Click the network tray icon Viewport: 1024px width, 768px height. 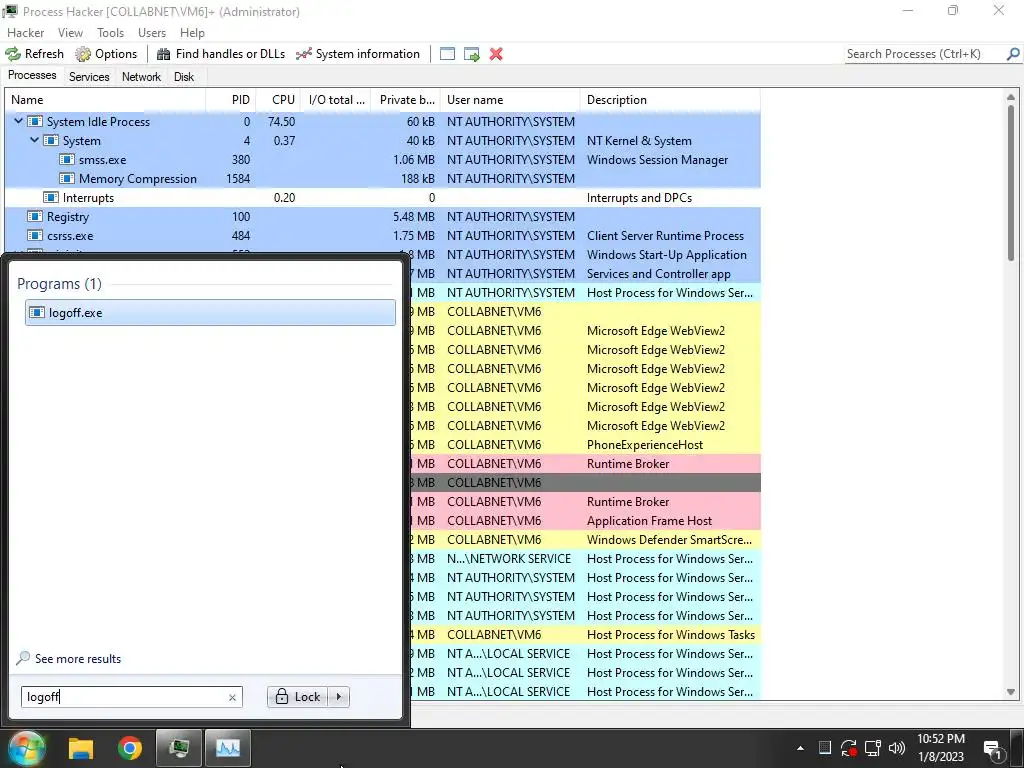[x=873, y=748]
